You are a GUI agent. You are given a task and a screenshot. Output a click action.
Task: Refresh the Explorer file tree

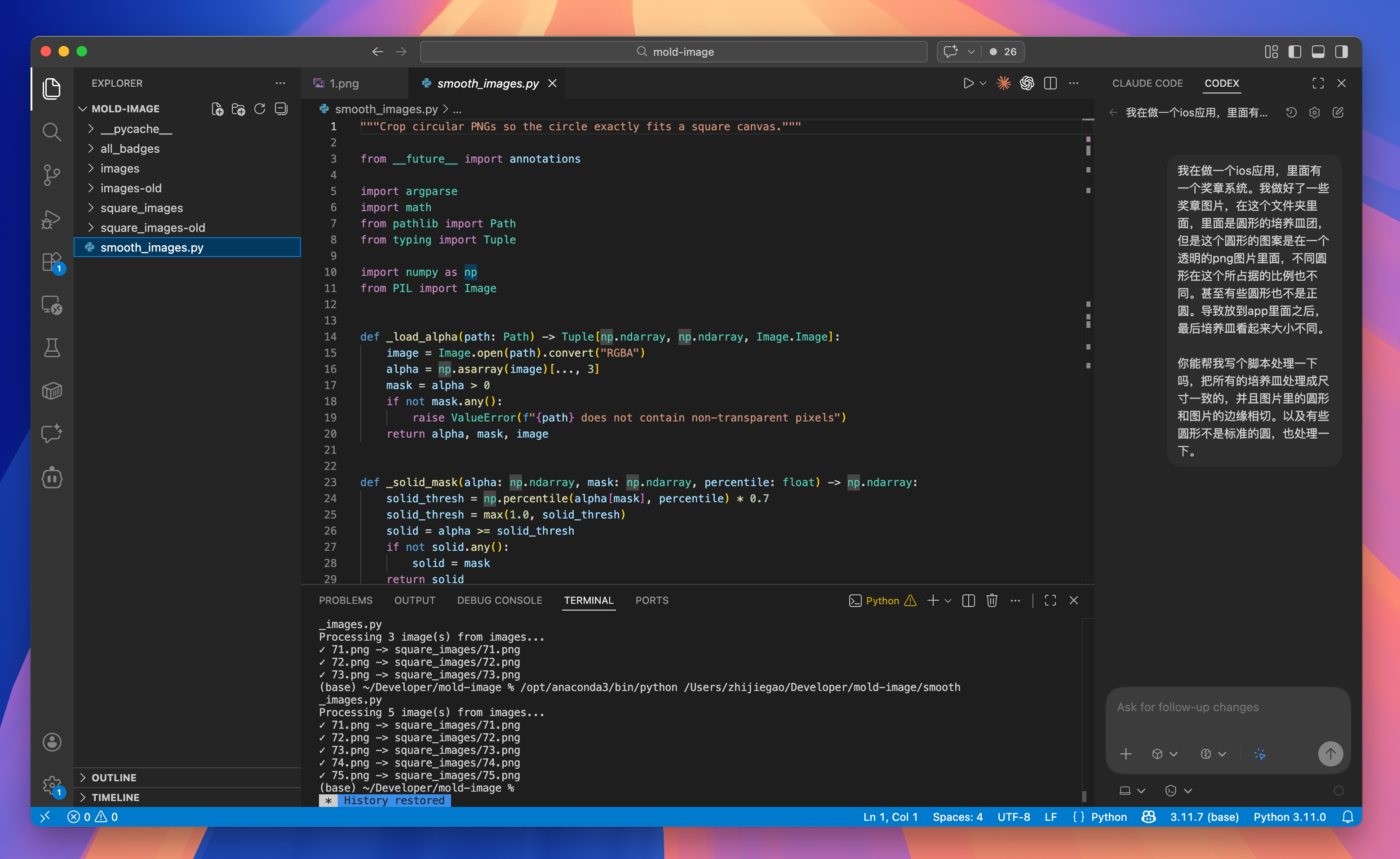tap(260, 109)
